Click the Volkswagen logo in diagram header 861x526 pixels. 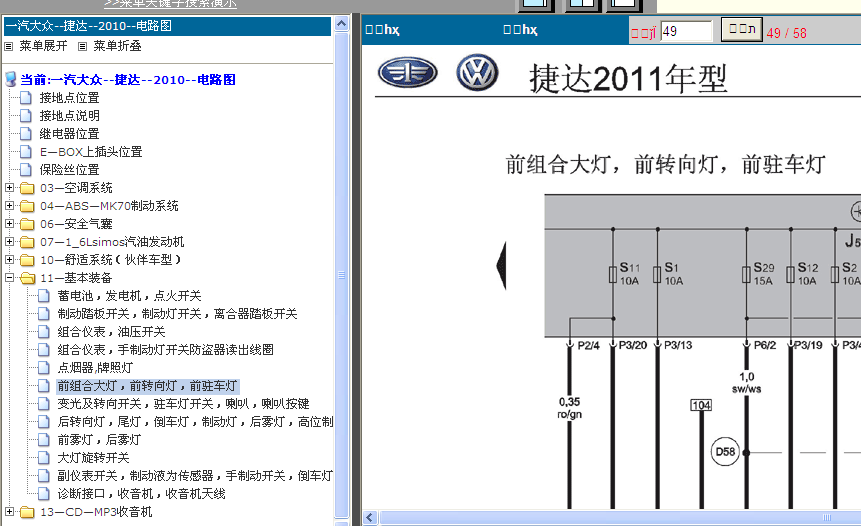477,72
